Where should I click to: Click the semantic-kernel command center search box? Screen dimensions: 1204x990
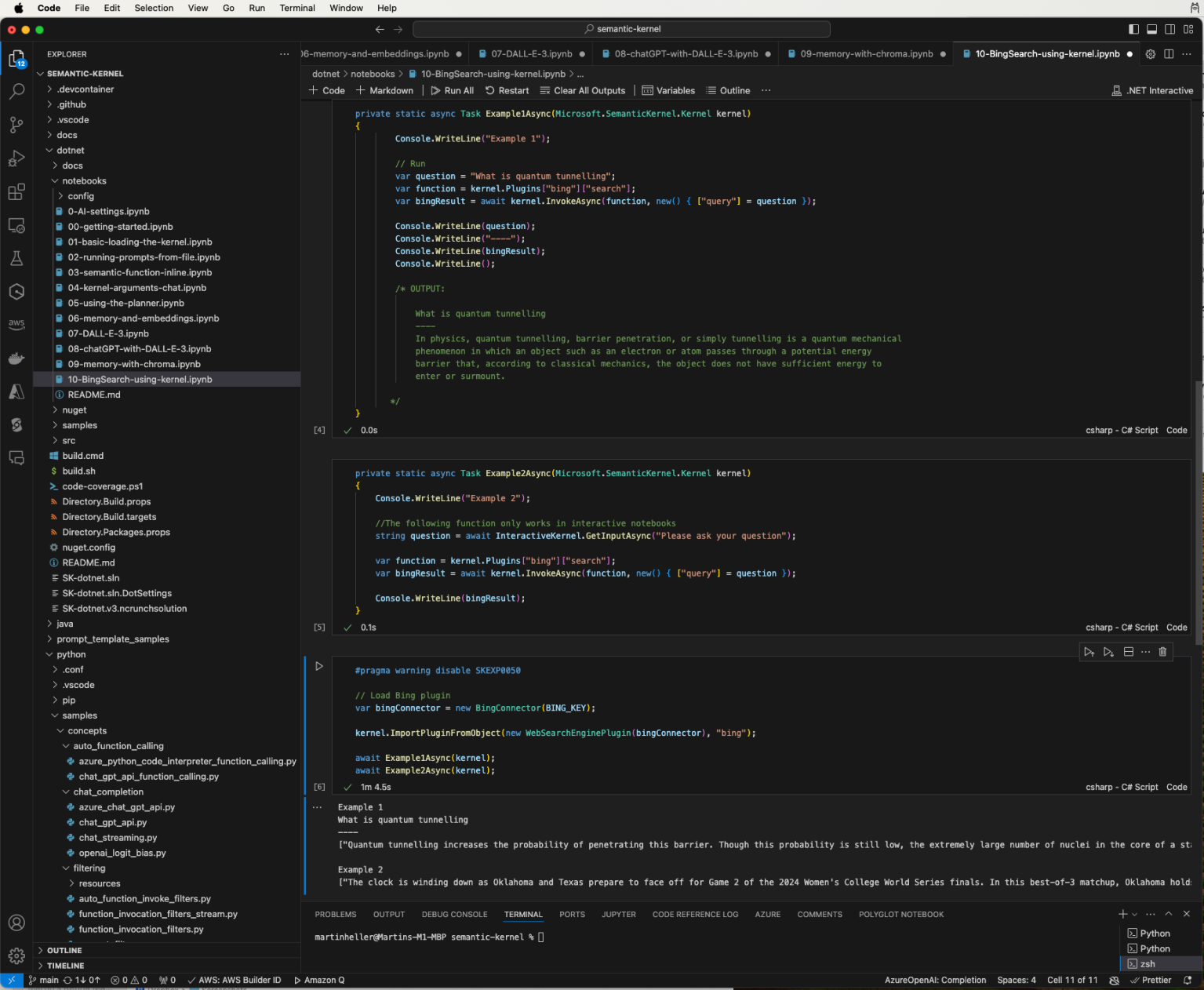click(x=621, y=29)
